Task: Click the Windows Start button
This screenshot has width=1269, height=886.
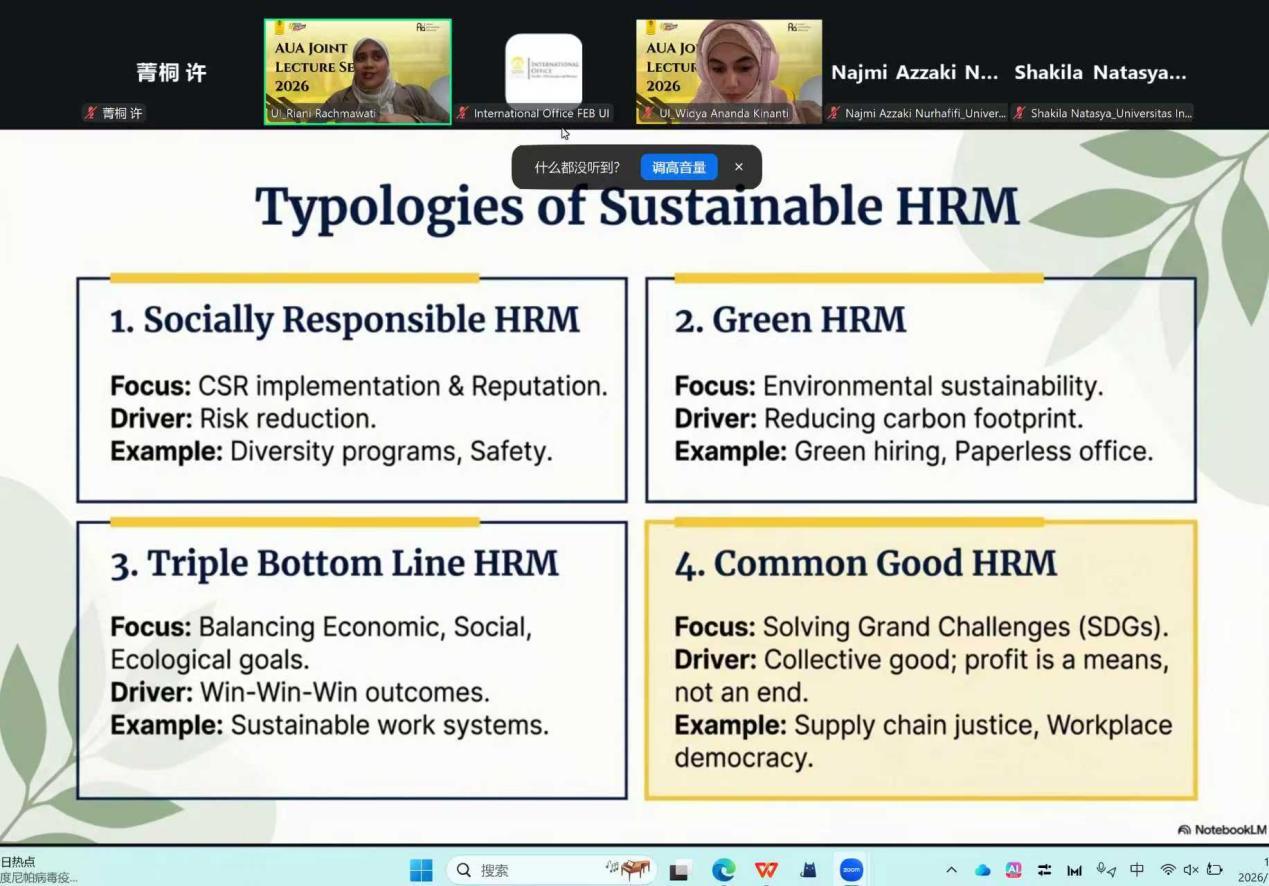Action: click(x=421, y=870)
